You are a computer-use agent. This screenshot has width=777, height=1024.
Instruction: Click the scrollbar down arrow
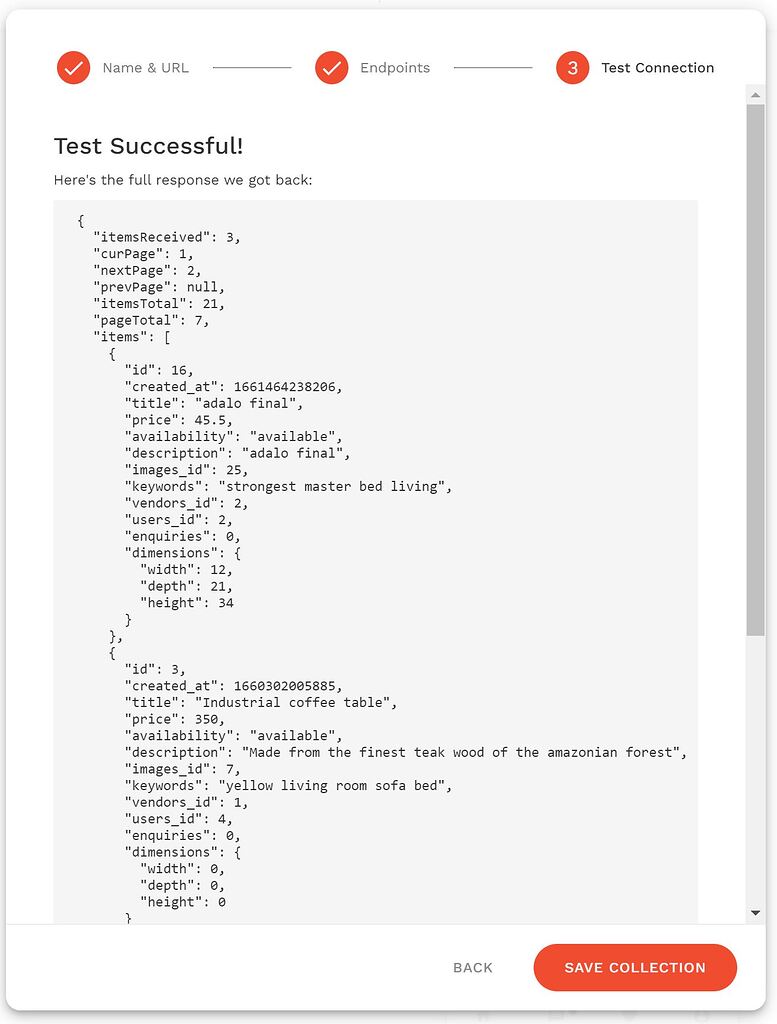pyautogui.click(x=755, y=913)
